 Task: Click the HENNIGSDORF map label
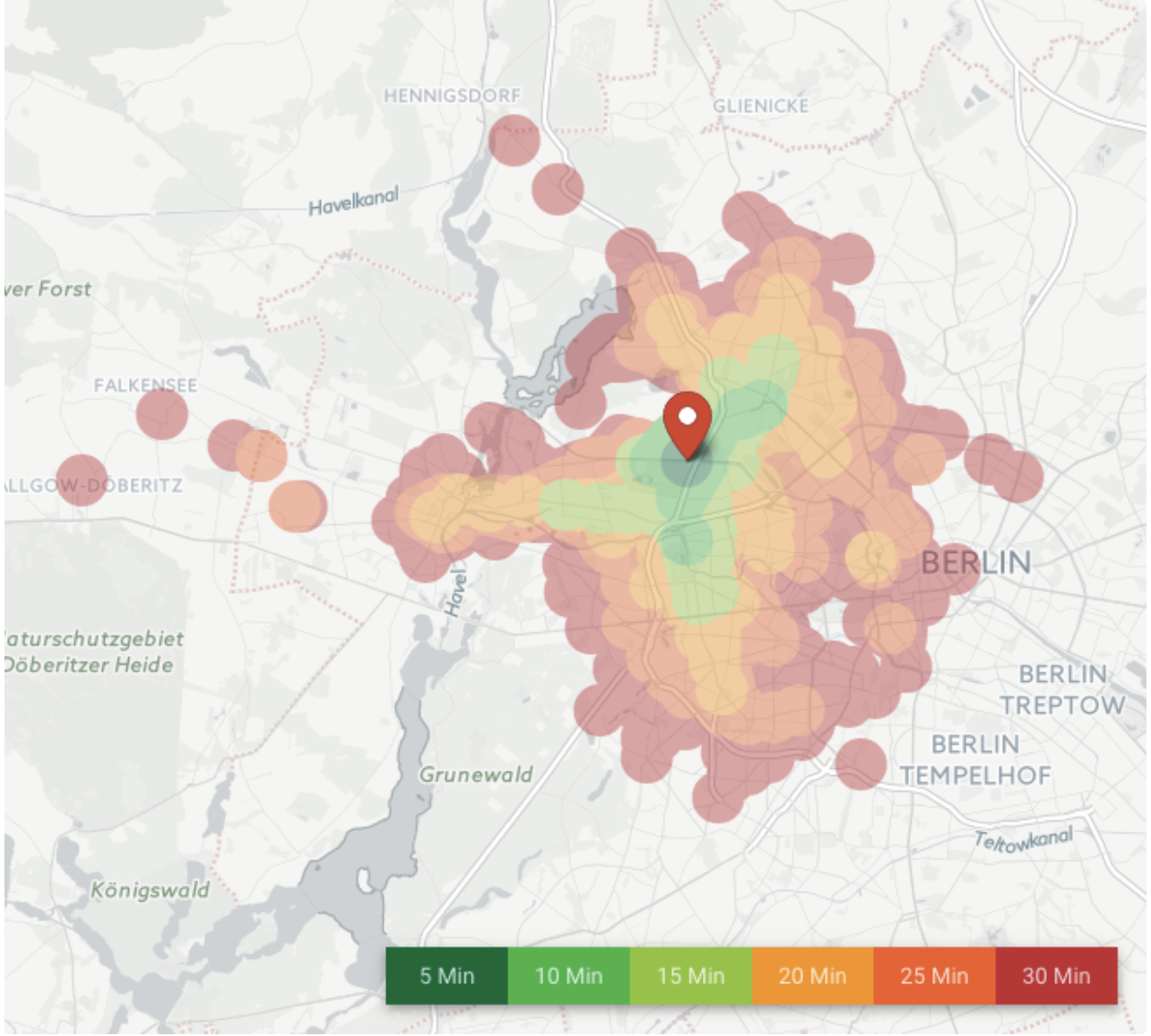pyautogui.click(x=452, y=96)
